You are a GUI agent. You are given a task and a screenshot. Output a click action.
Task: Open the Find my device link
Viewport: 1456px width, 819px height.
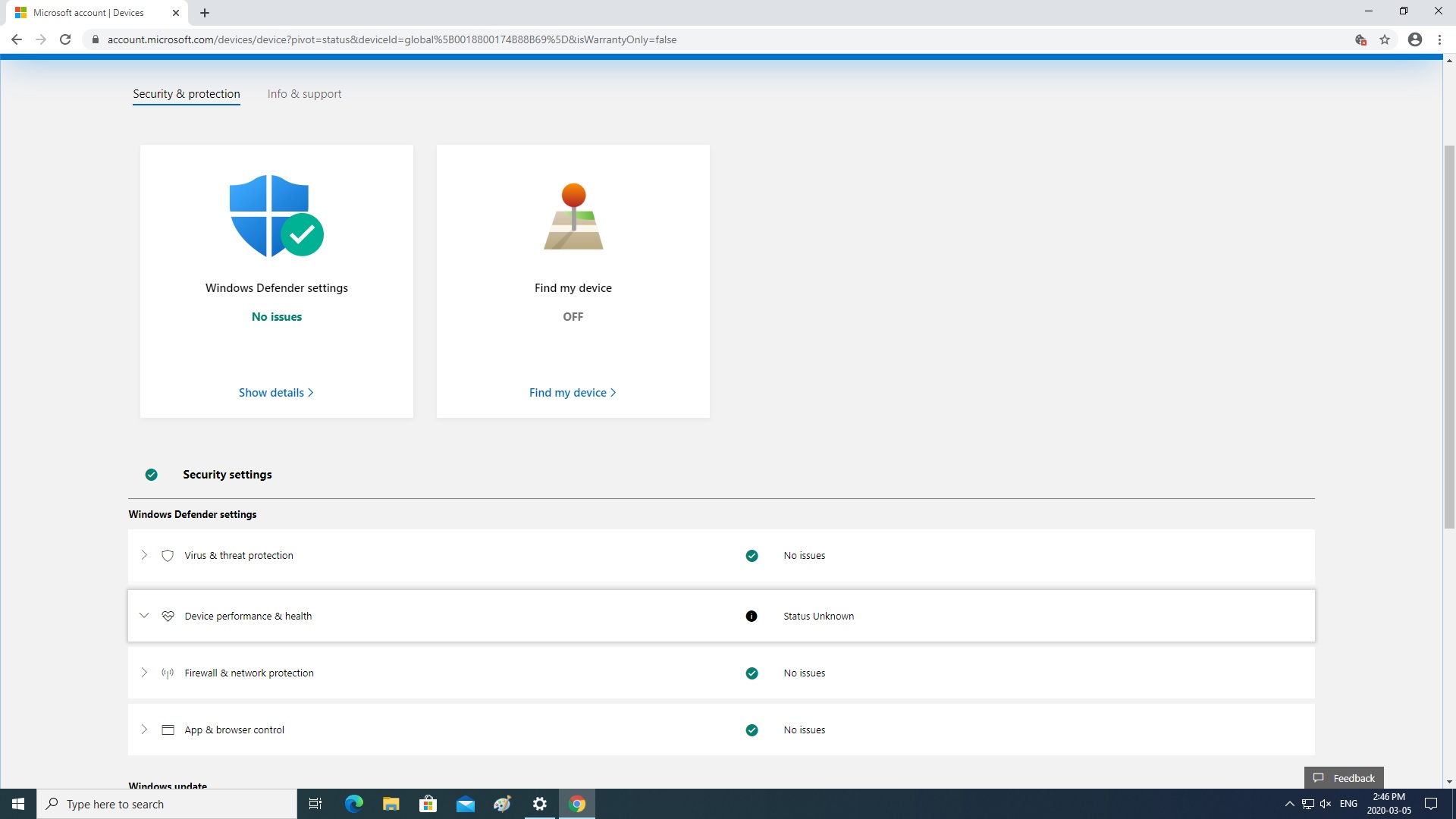point(573,393)
